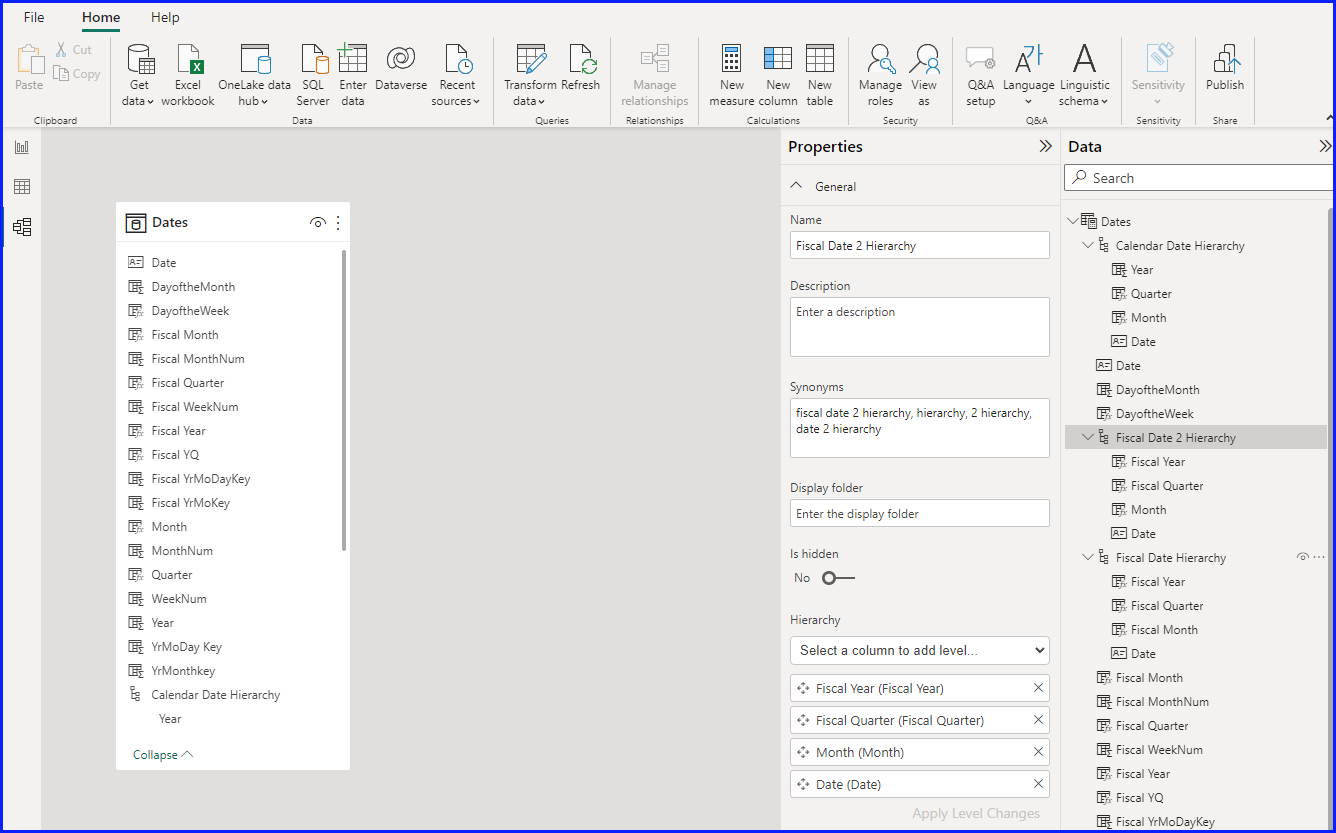Select YrMonthkey field in Dates card
This screenshot has width=1336, height=833.
(183, 671)
